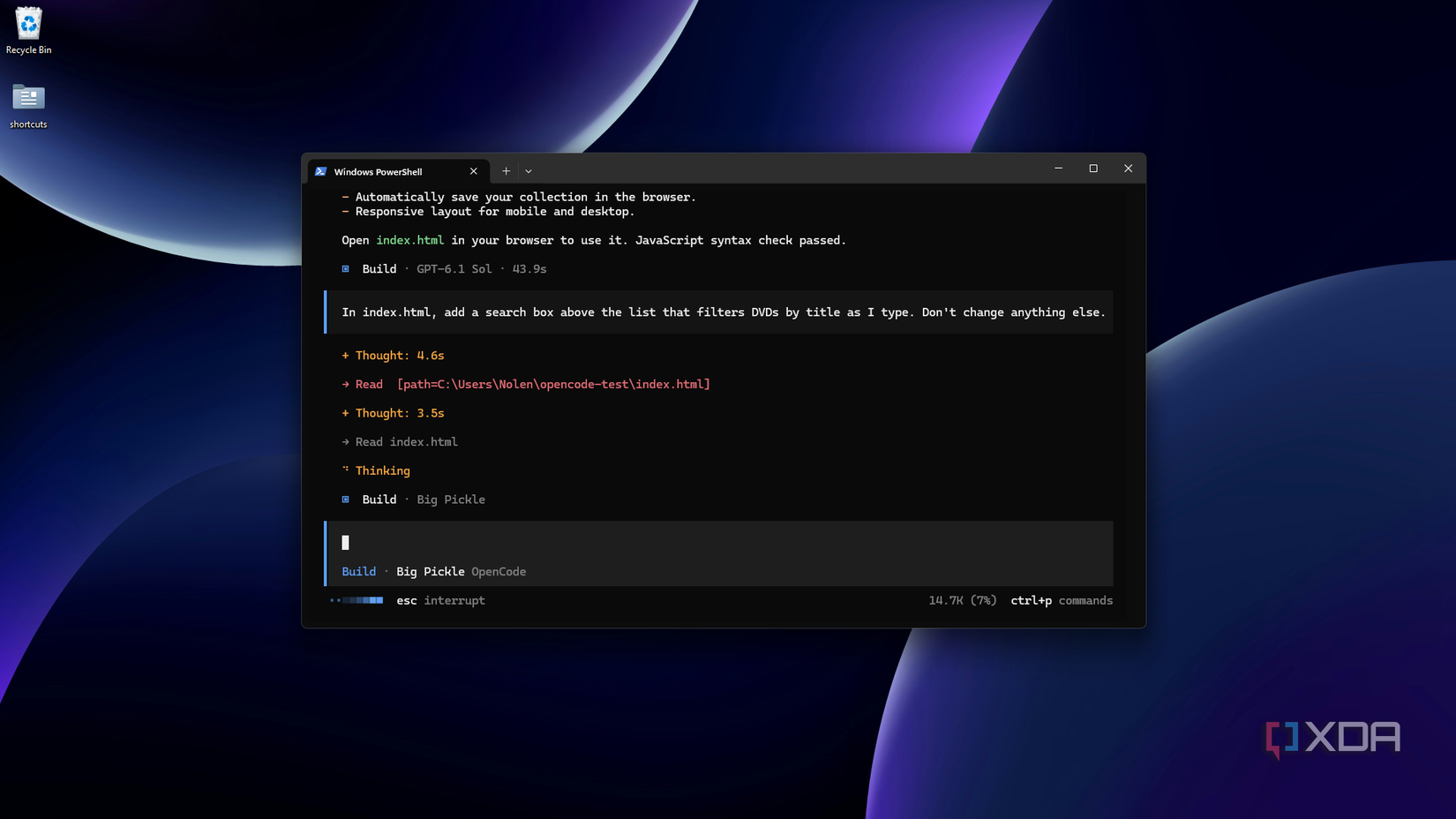Expand the 'Thought: 3.5s' entry
This screenshot has height=819, width=1456.
[x=394, y=413]
